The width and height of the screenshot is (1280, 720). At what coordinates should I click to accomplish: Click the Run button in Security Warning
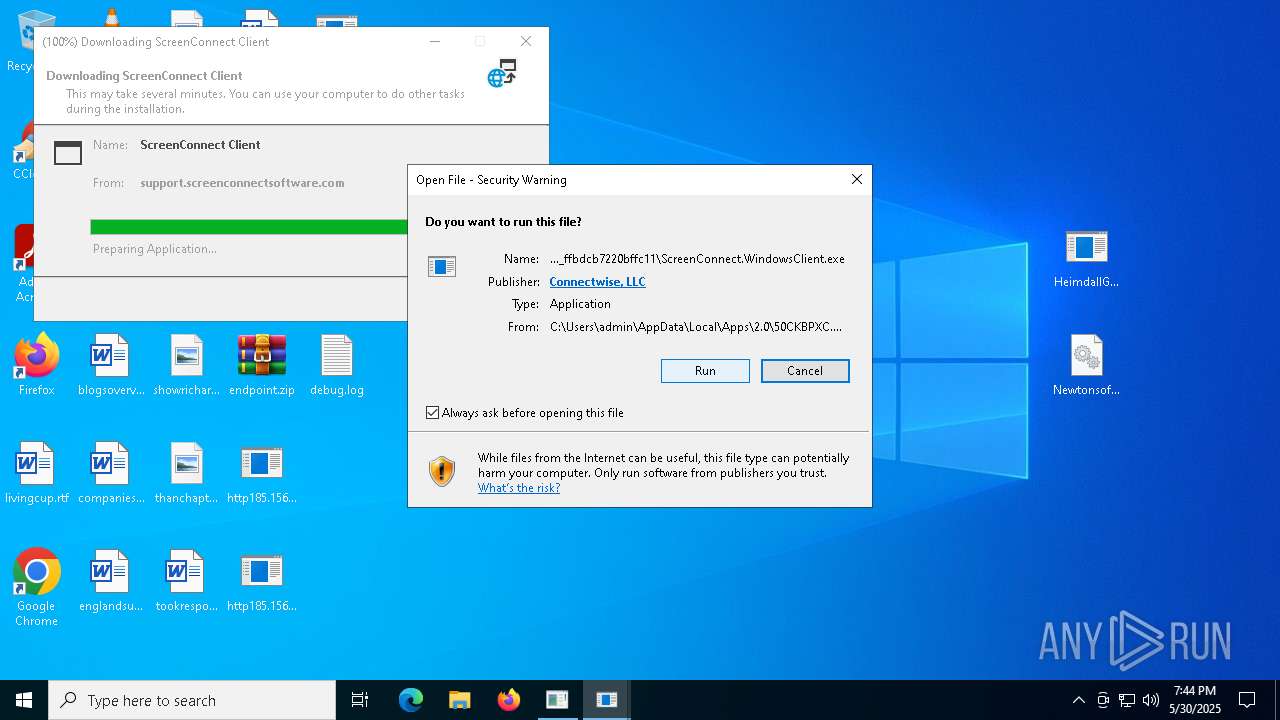[705, 371]
